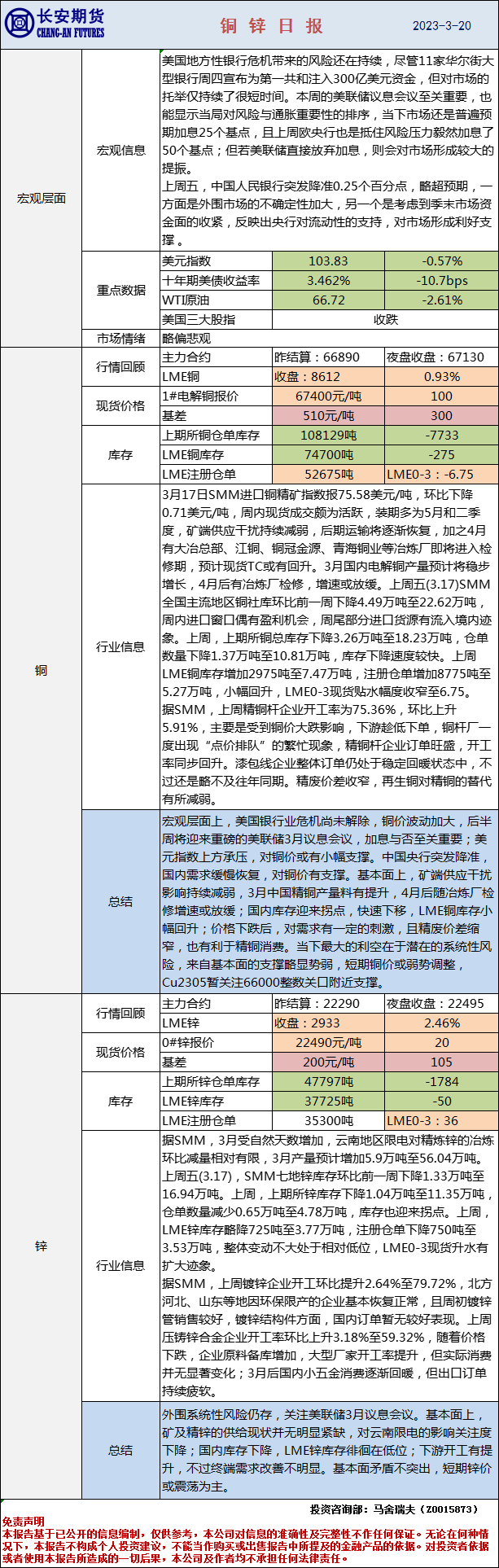499x1568 pixels.
Task: Click the 铜 section label
Action: [42, 671]
